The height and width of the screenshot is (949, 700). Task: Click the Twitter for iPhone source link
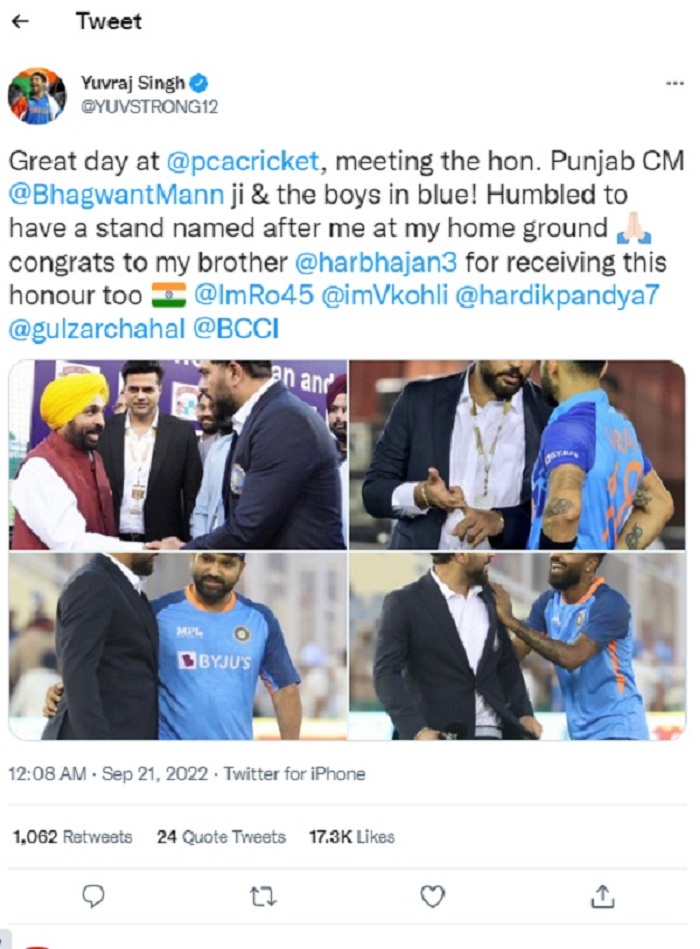tap(295, 774)
